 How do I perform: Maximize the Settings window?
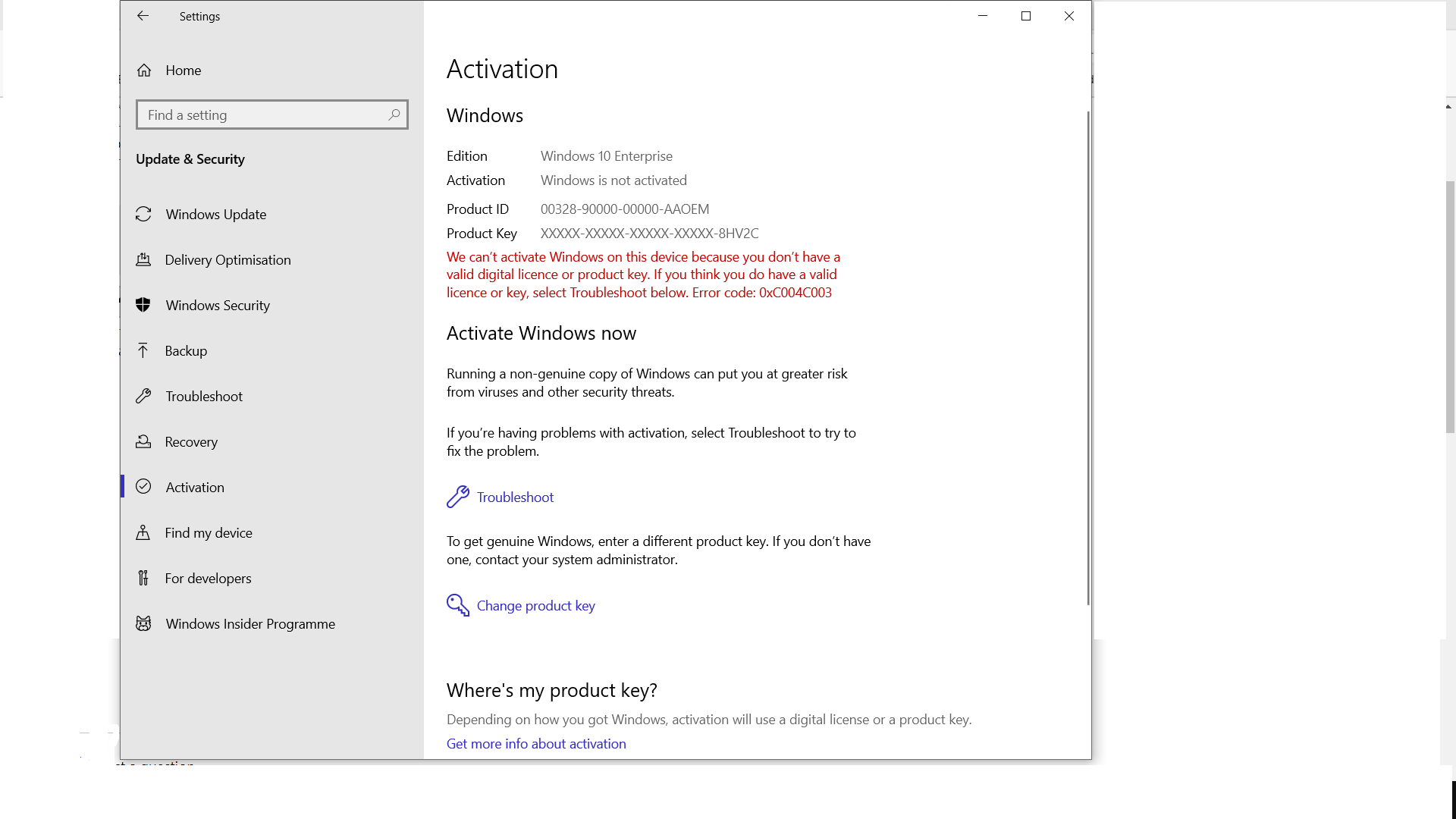tap(1026, 16)
